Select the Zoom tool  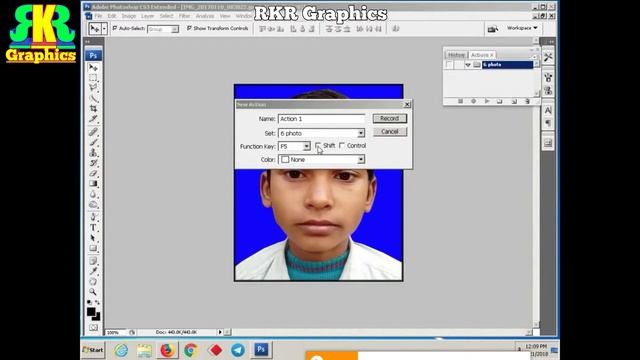pyautogui.click(x=93, y=292)
